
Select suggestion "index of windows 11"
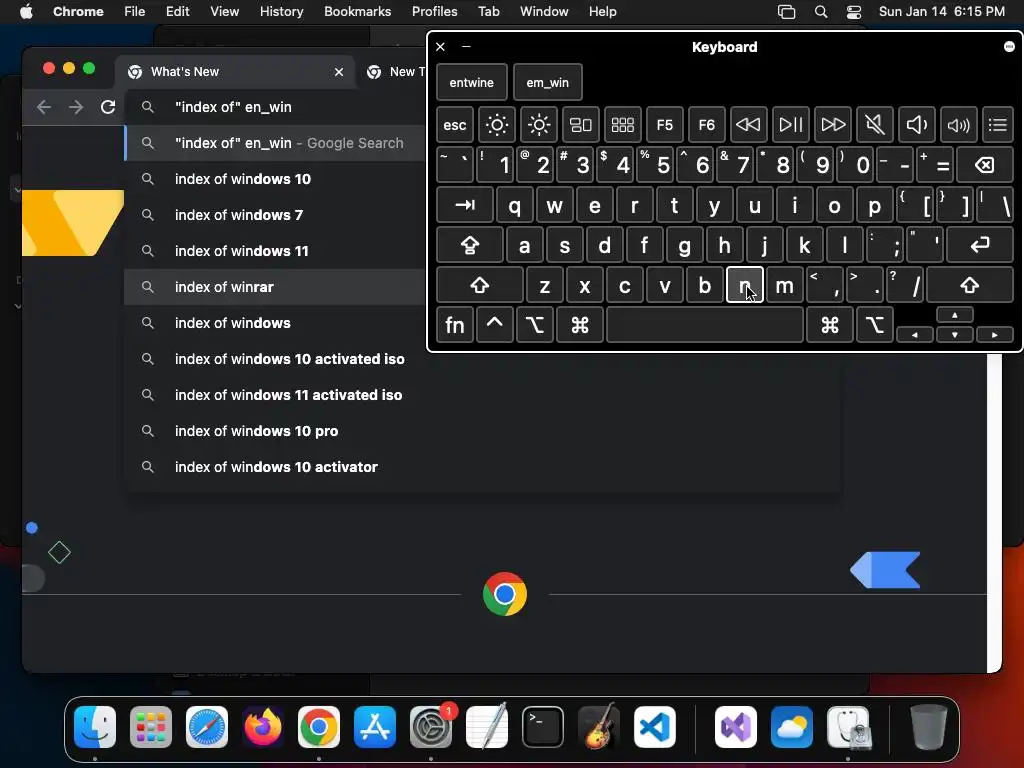(x=274, y=251)
